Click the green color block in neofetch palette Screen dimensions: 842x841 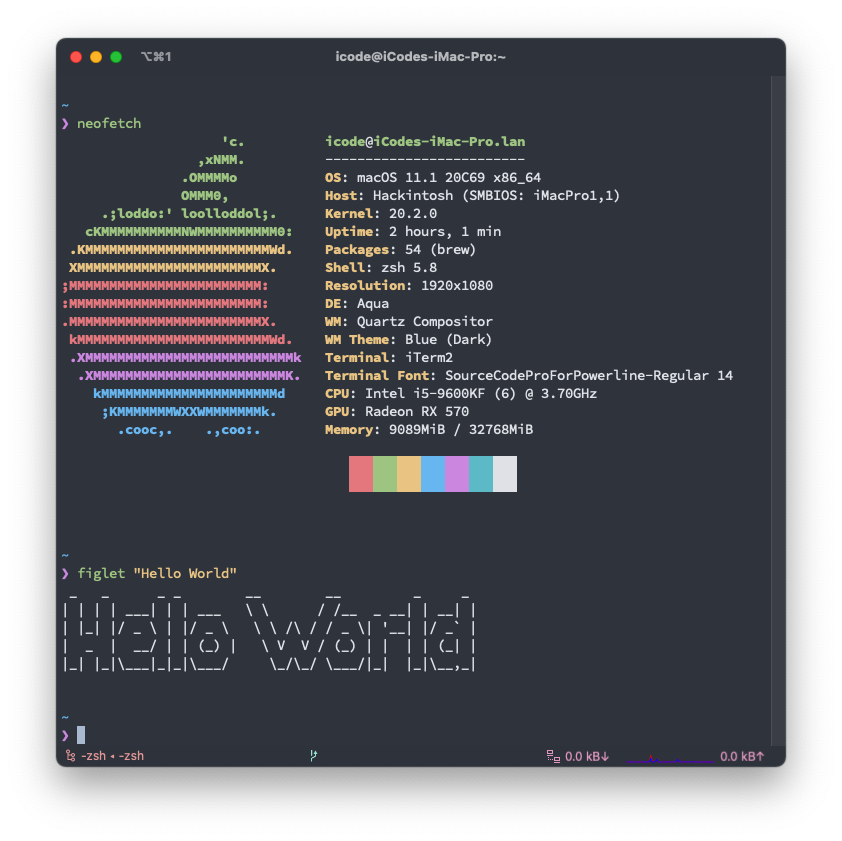tap(385, 474)
